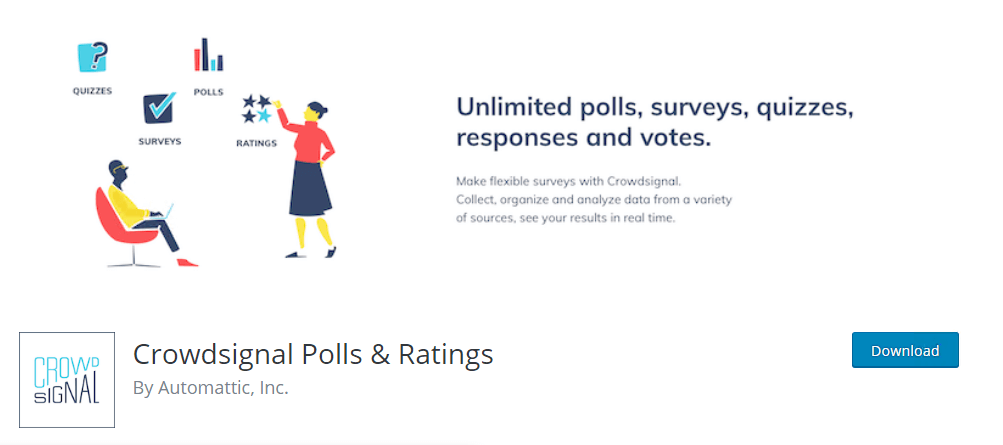Click the blue Download button
This screenshot has height=445, width=1003.
pyautogui.click(x=905, y=350)
